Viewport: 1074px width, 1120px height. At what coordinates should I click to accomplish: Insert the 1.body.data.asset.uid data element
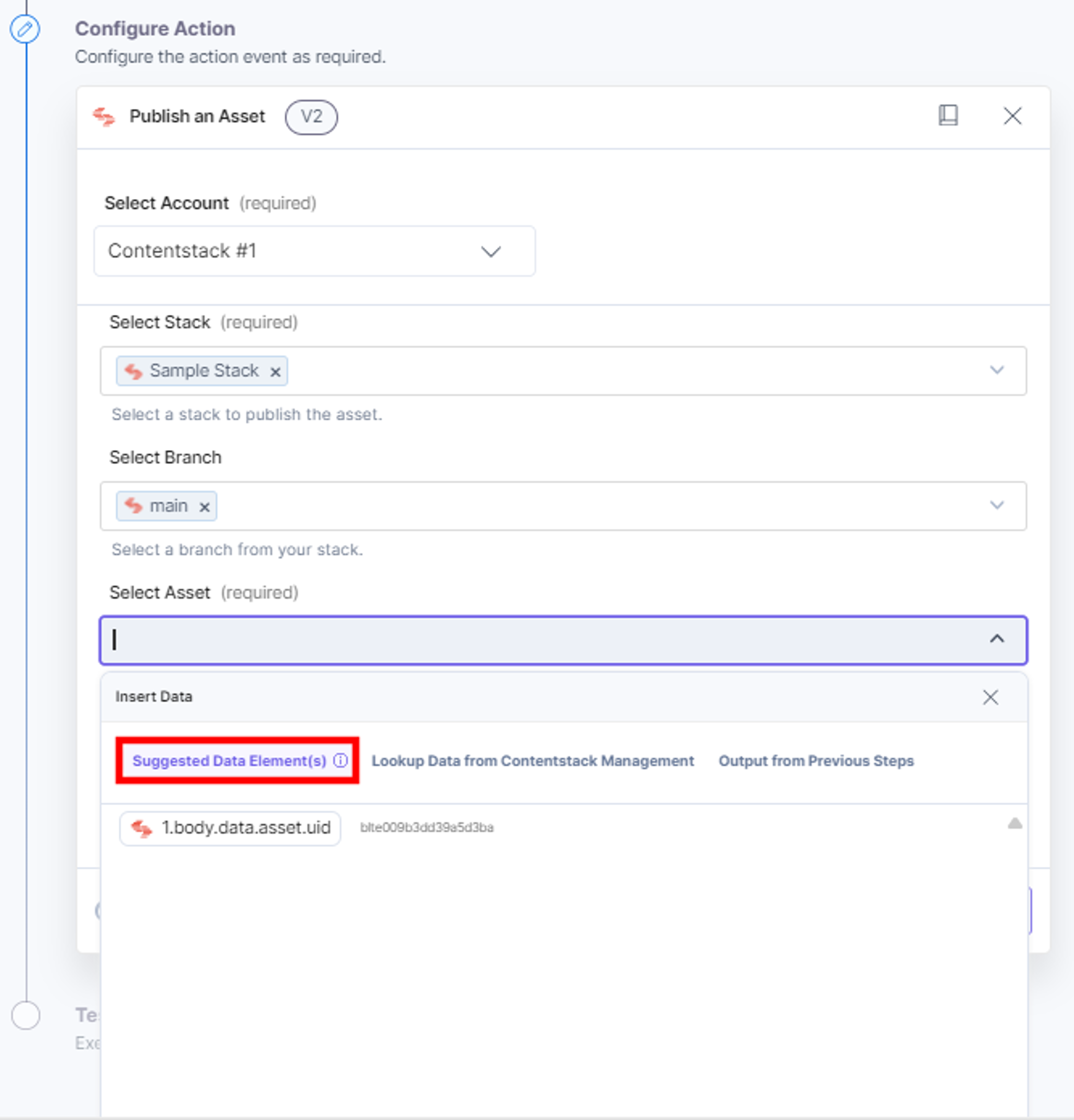(x=230, y=828)
